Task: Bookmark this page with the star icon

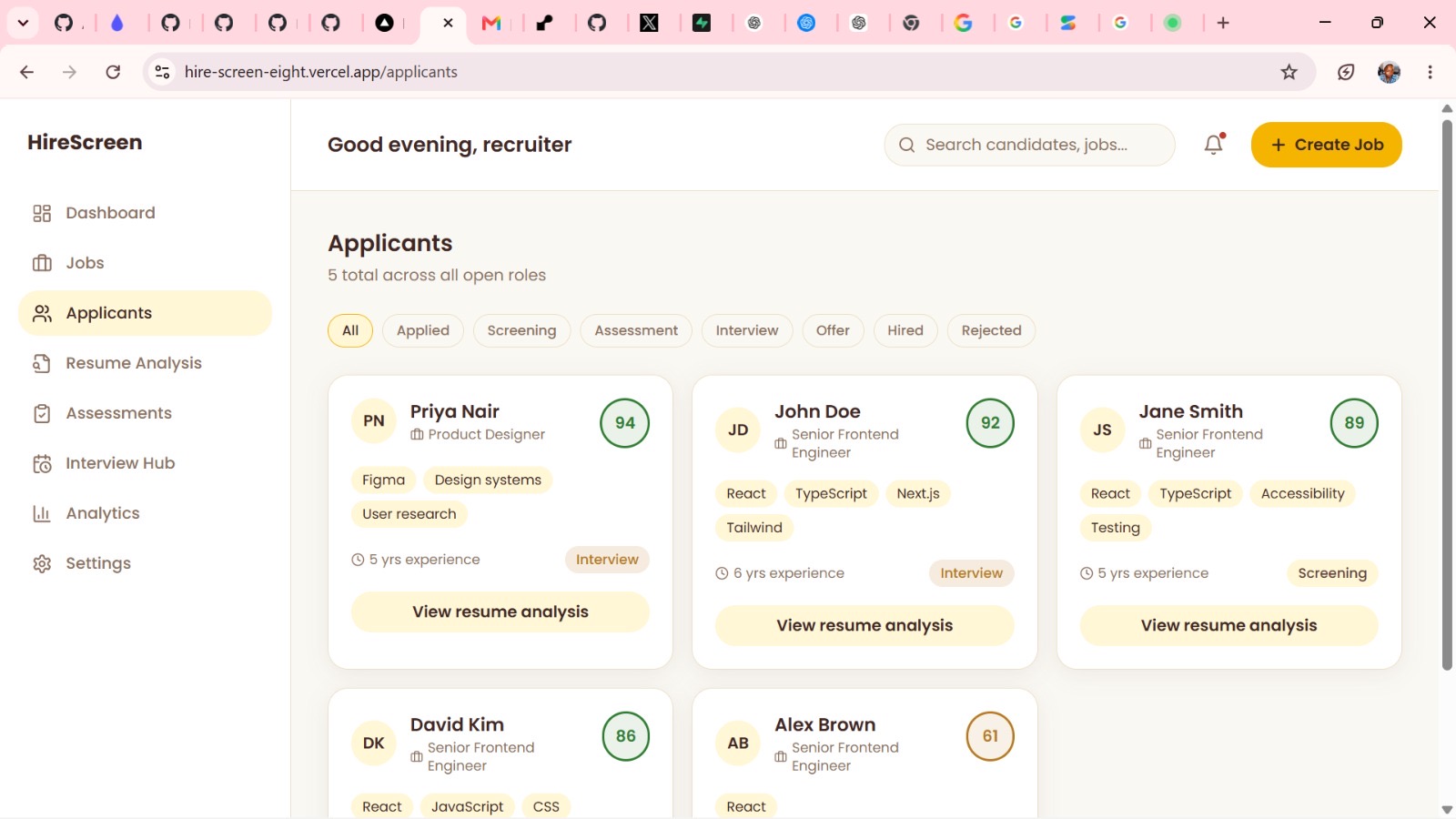Action: point(1289,72)
